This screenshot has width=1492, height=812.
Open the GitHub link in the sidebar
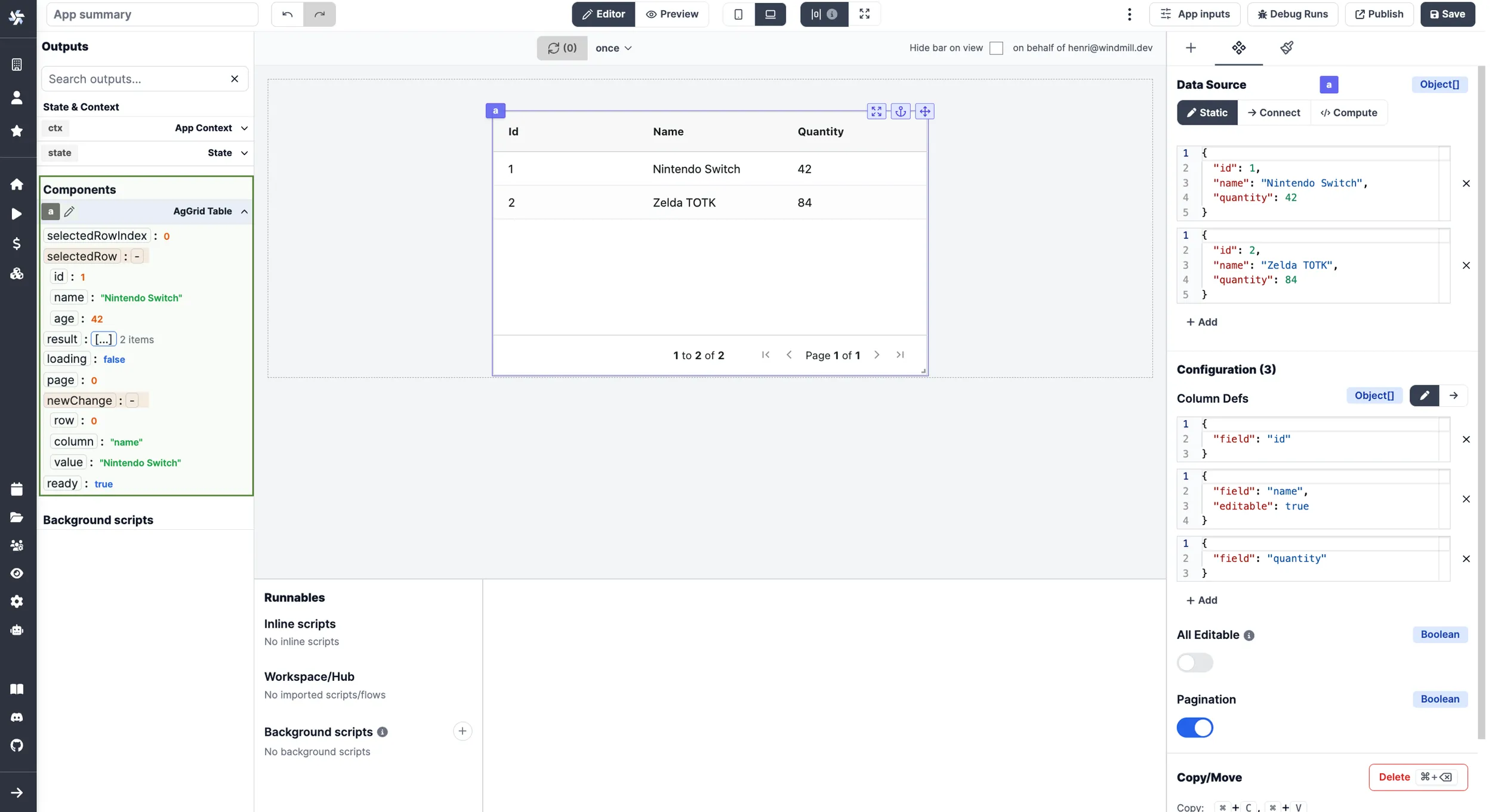(17, 745)
